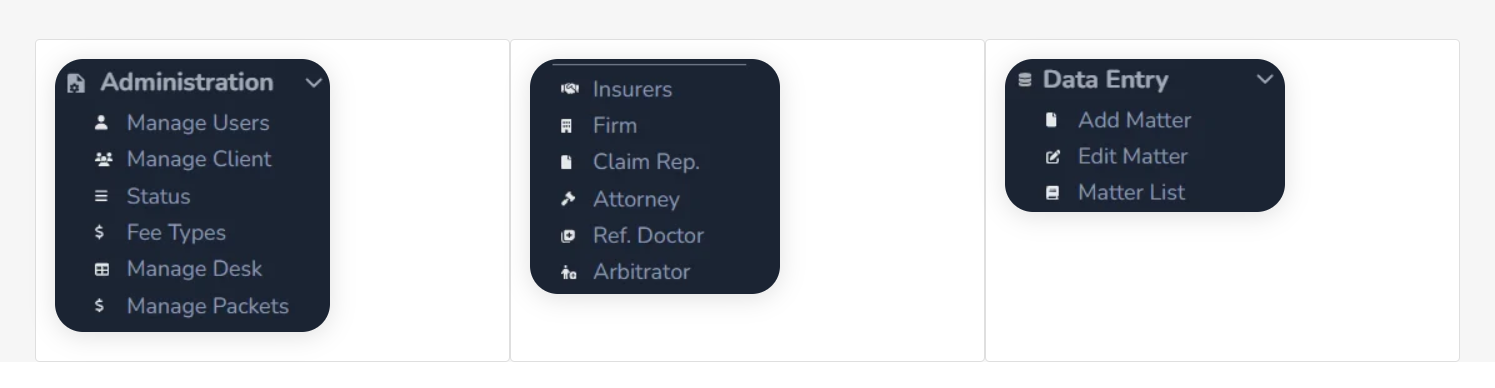
Task: Collapse the Administration menu chevron
Action: (314, 83)
